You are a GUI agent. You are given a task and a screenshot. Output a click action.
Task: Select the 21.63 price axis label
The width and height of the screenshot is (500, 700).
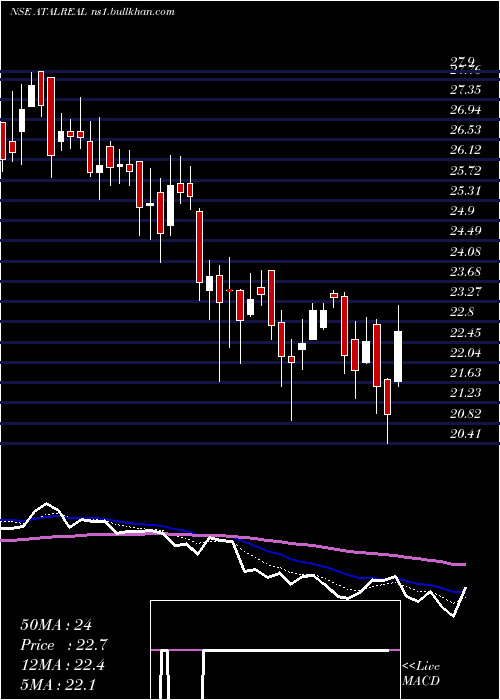(x=465, y=373)
